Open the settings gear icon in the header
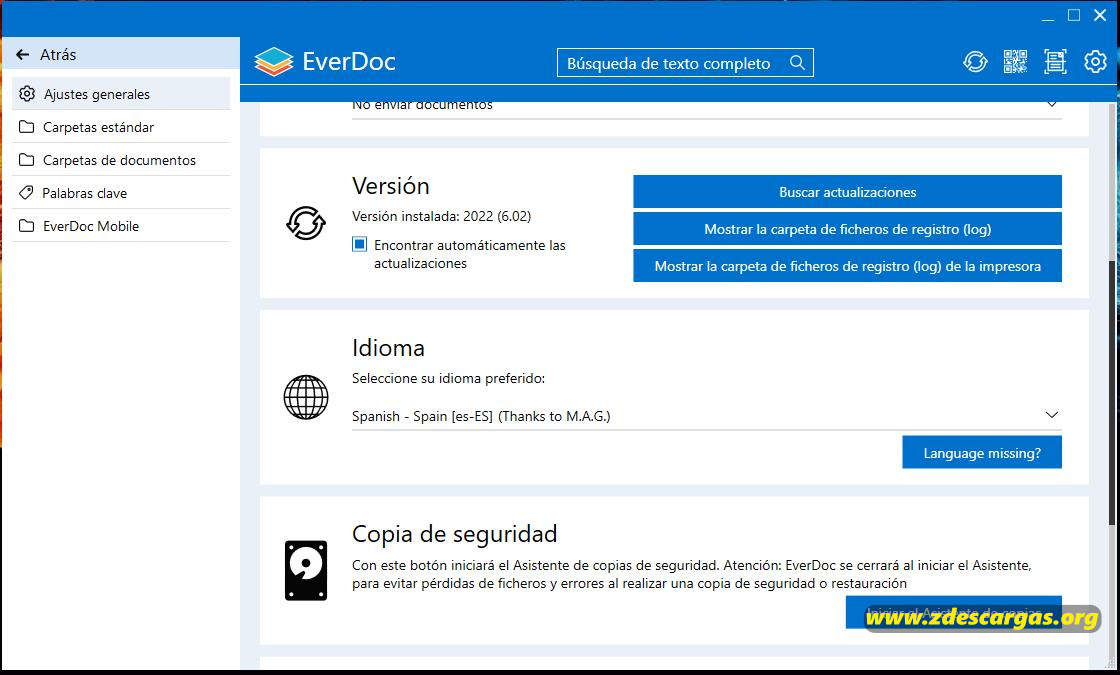This screenshot has height=675, width=1120. click(x=1095, y=62)
